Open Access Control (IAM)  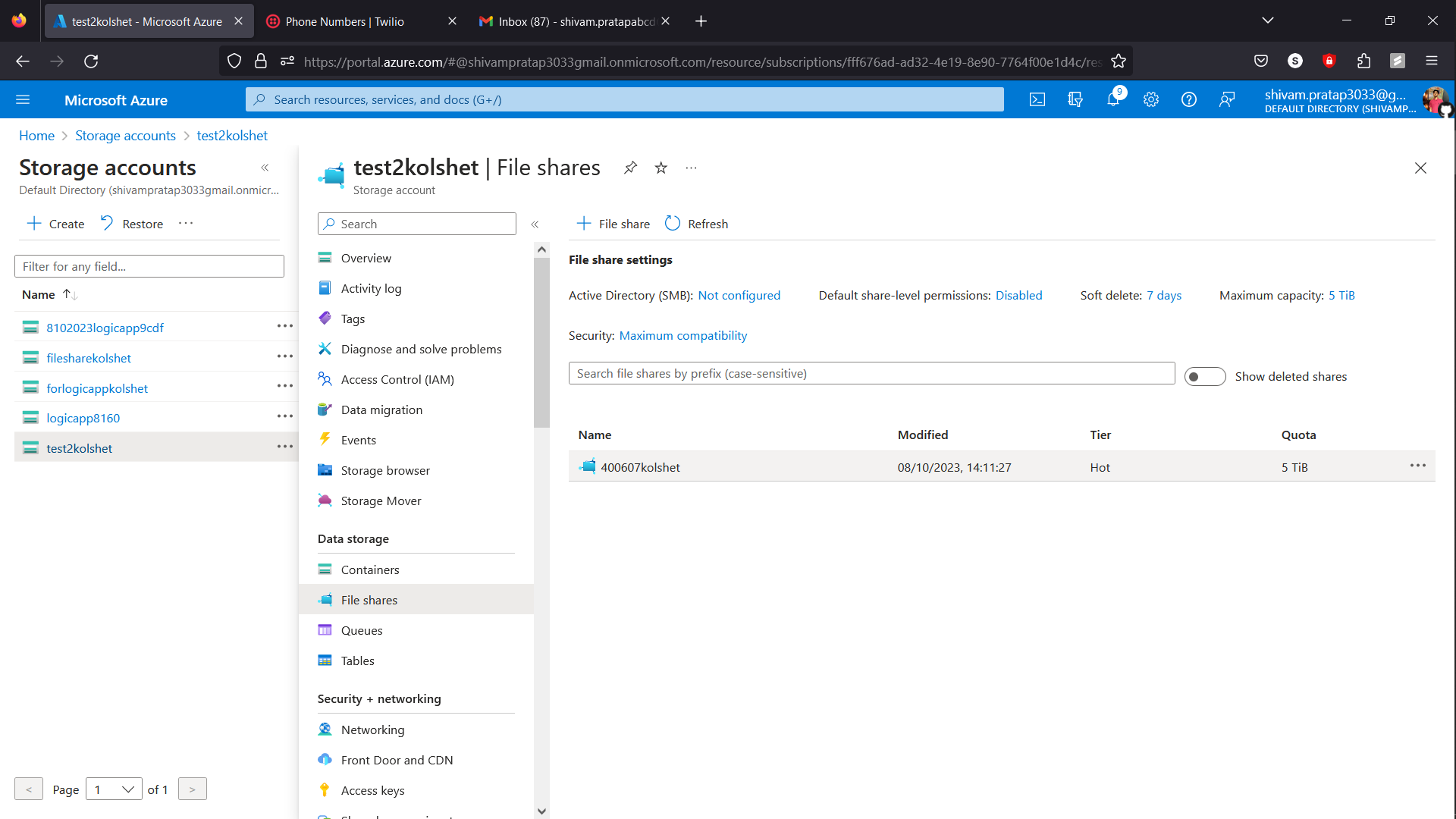[397, 379]
